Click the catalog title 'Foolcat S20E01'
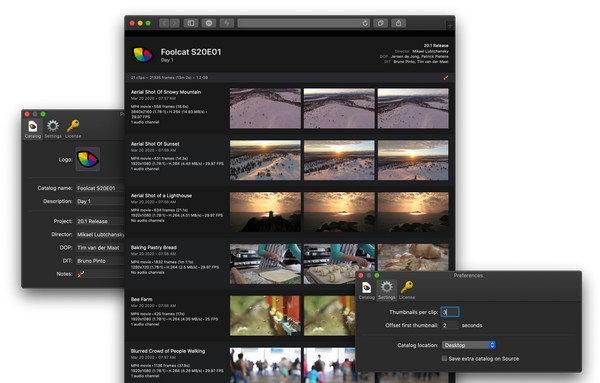The height and width of the screenshot is (383, 600). [191, 52]
